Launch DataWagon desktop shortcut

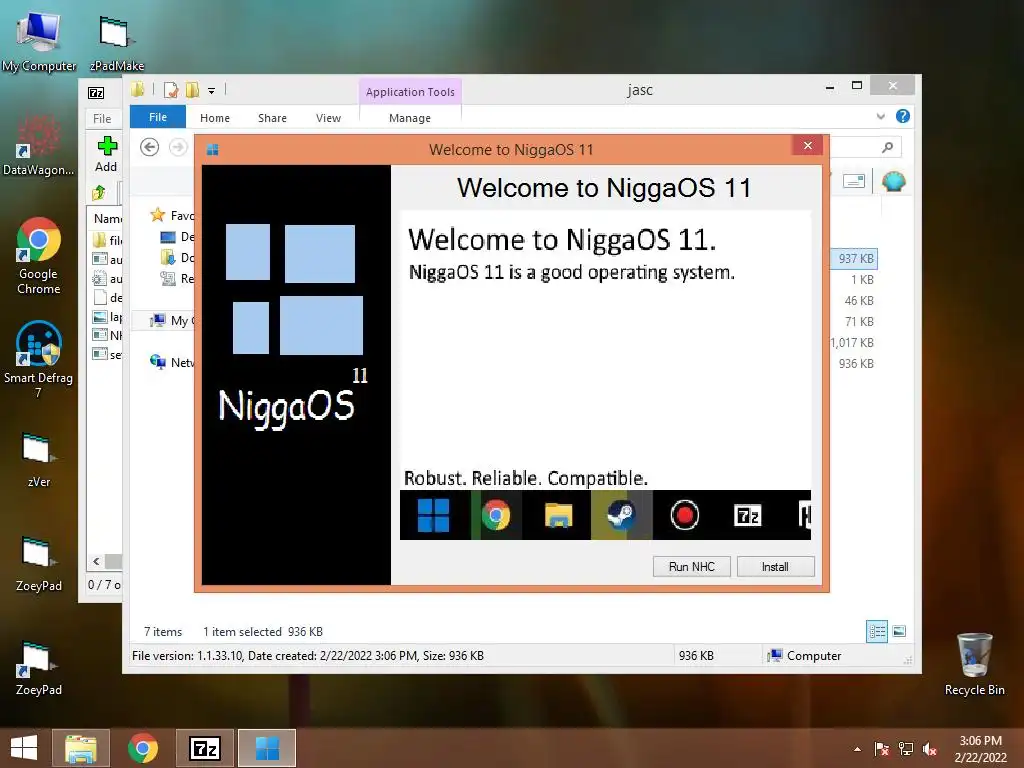39,145
